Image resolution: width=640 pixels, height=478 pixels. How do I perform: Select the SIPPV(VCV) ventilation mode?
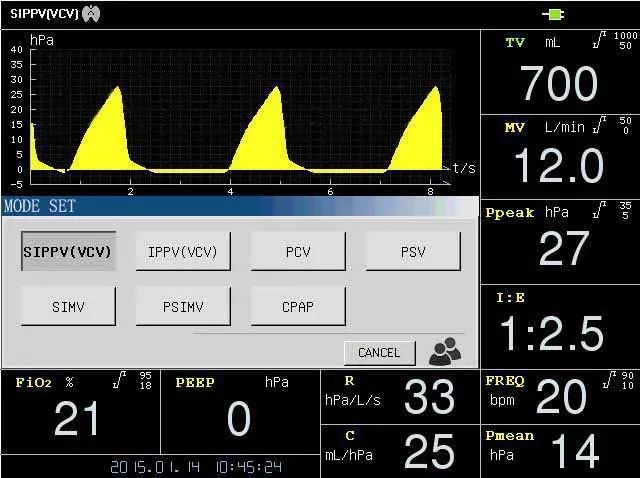coord(68,251)
